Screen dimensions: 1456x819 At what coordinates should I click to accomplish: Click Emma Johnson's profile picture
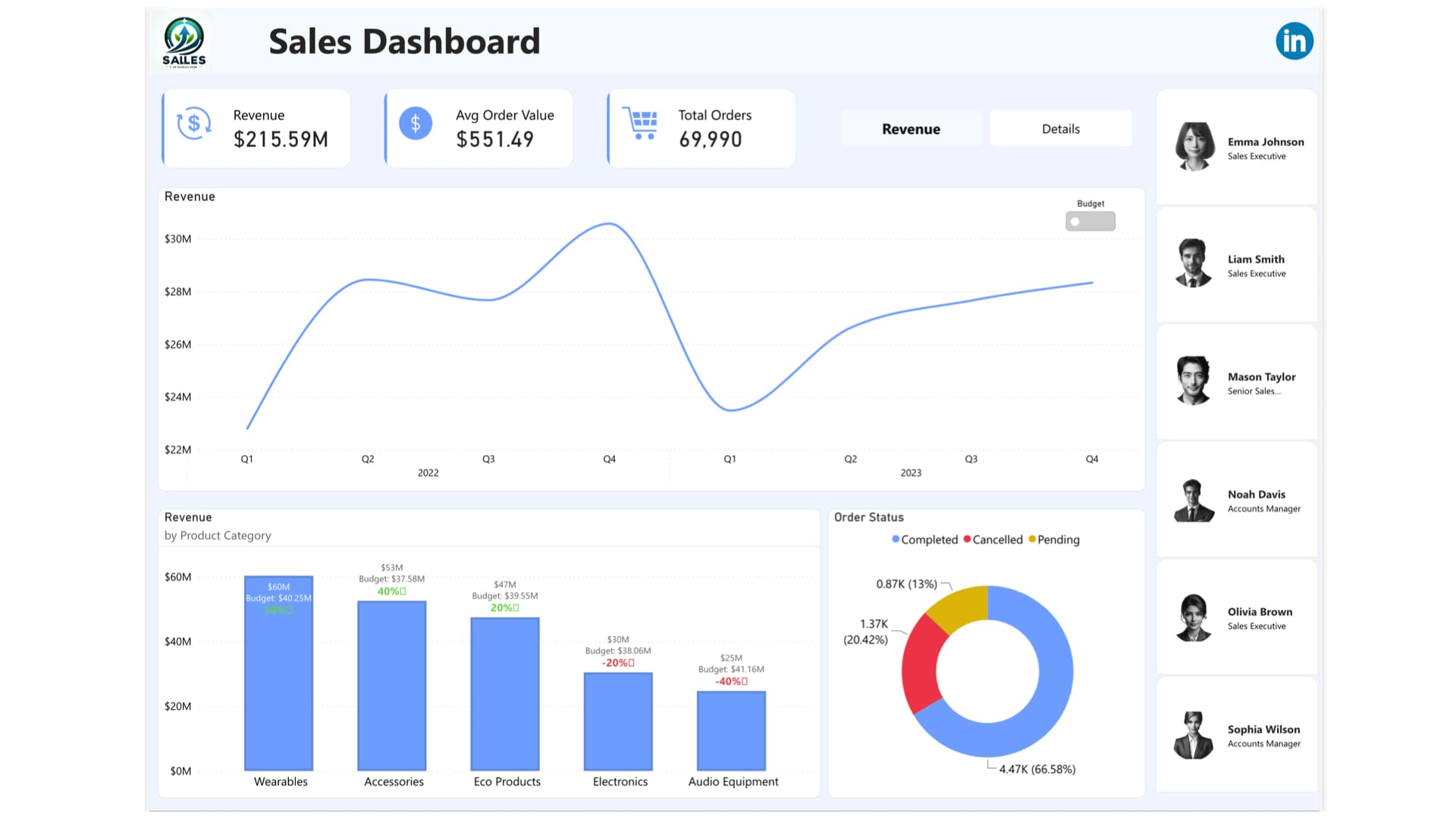(1193, 147)
